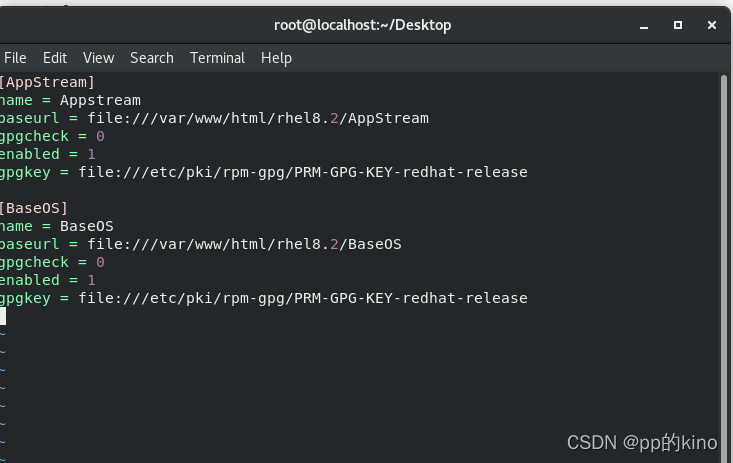The width and height of the screenshot is (733, 463).
Task: Click gpgcheck value 0 under AppStream
Action: point(100,137)
